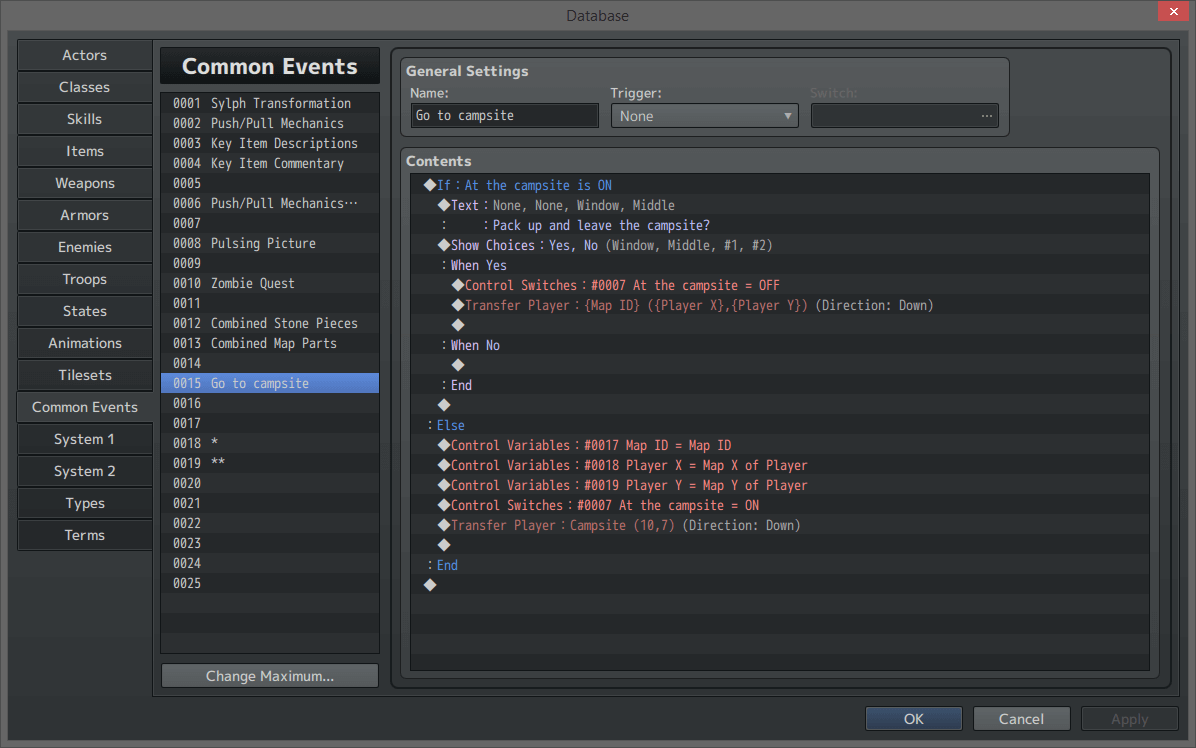Select event 0013 Combined Map Parts
Image resolution: width=1196 pixels, height=748 pixels.
coord(270,343)
